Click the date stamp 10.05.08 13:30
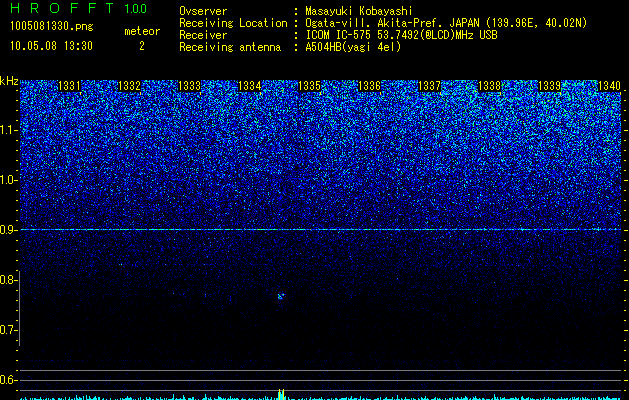The width and height of the screenshot is (629, 400). pos(51,46)
